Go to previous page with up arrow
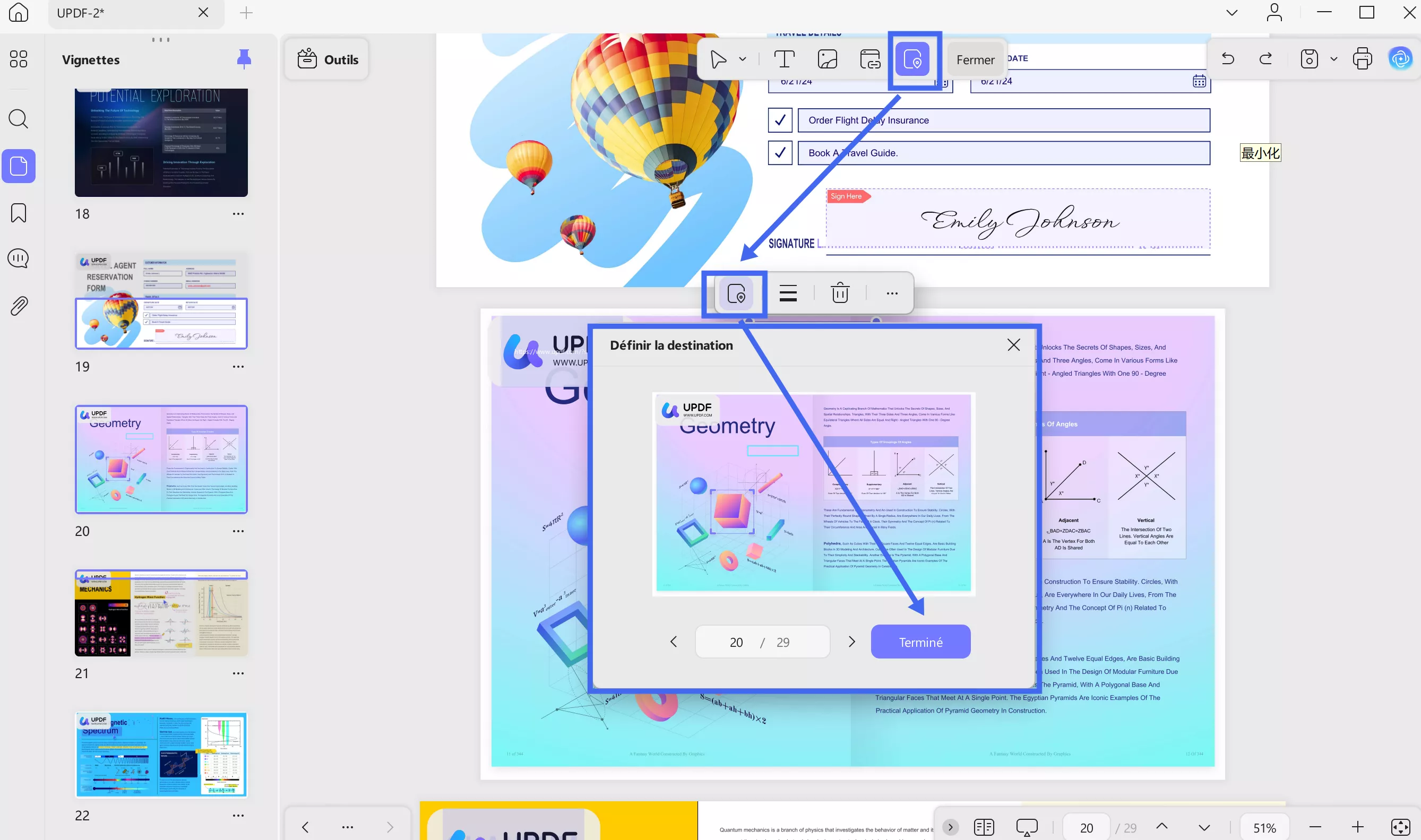This screenshot has height=840, width=1421. [x=1161, y=826]
